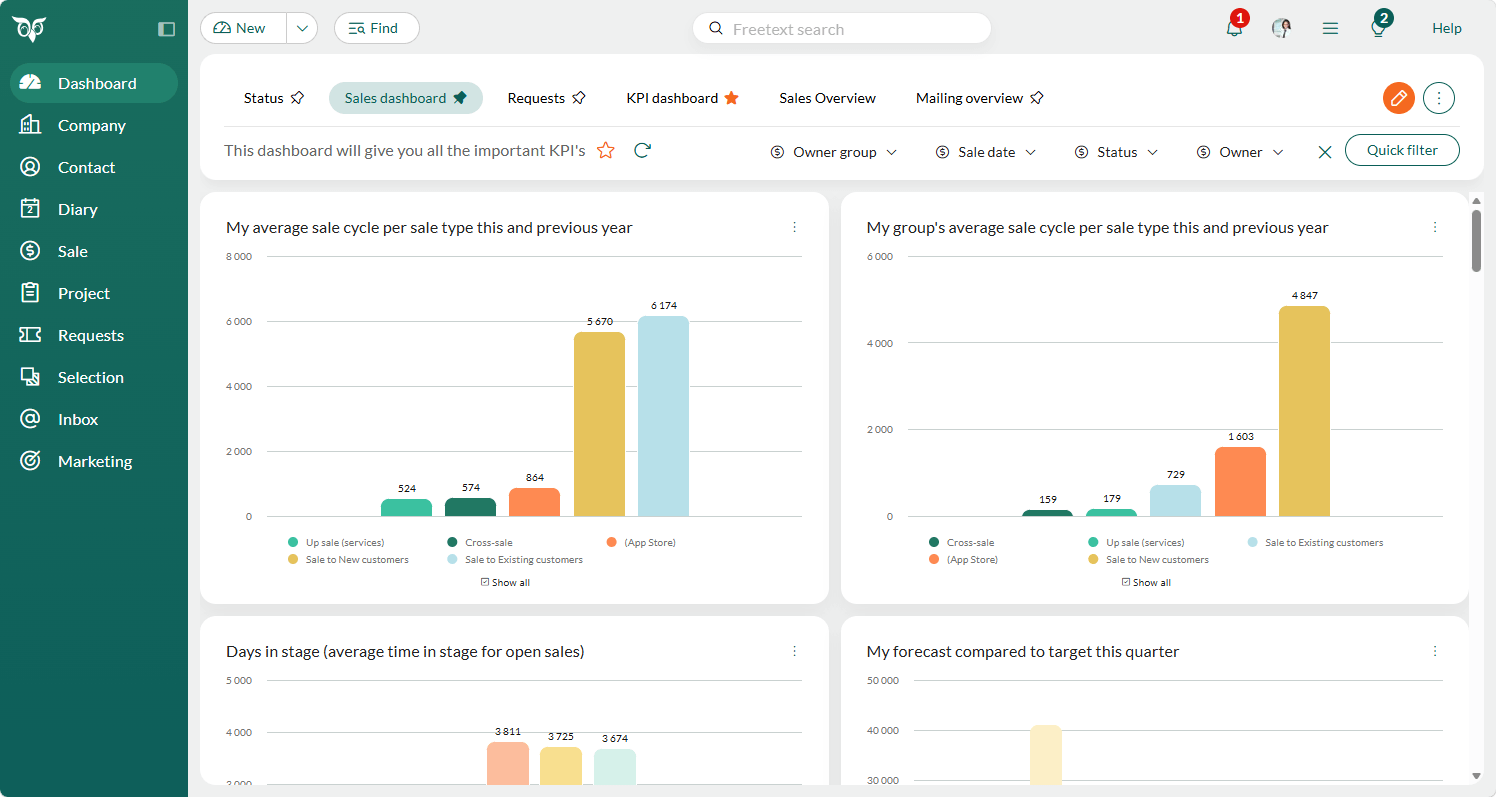Screen dimensions: 1496x797
Task: Click the 4 847 yellow bar in group's chart
Action: [x=1304, y=411]
